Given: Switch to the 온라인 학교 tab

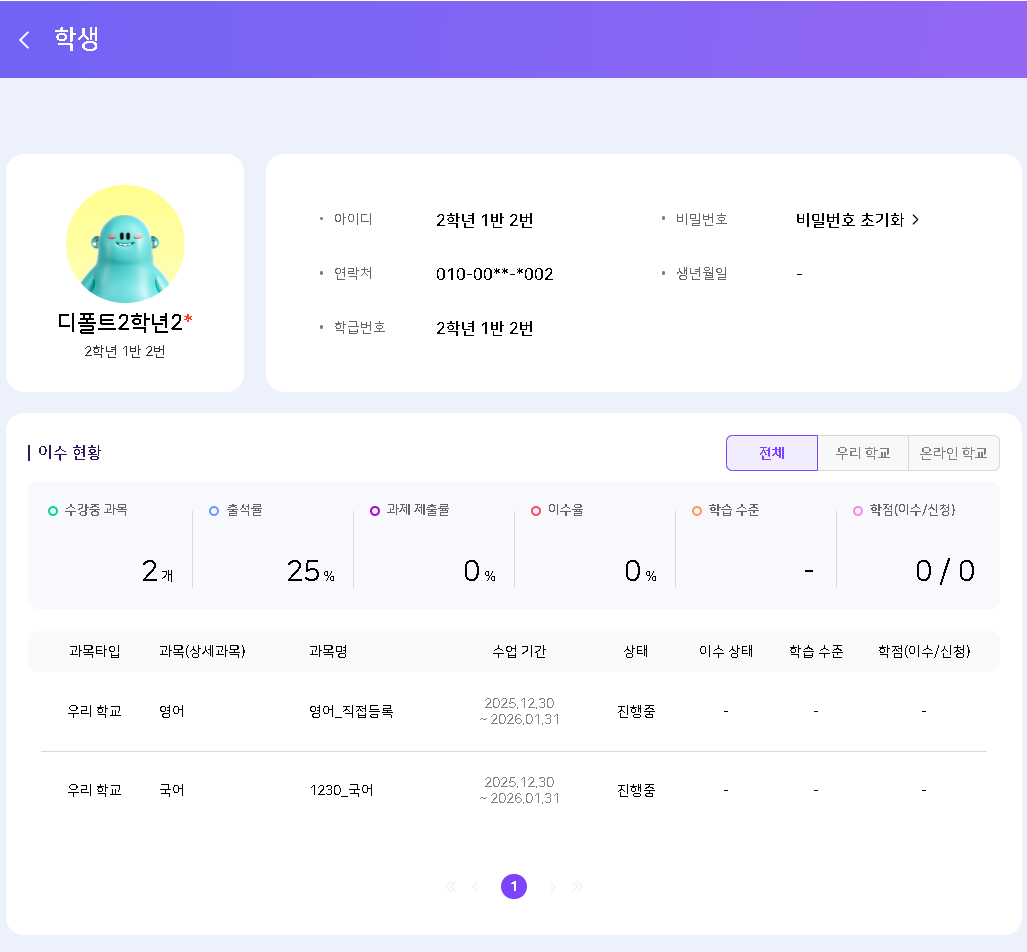Looking at the screenshot, I should click(953, 453).
